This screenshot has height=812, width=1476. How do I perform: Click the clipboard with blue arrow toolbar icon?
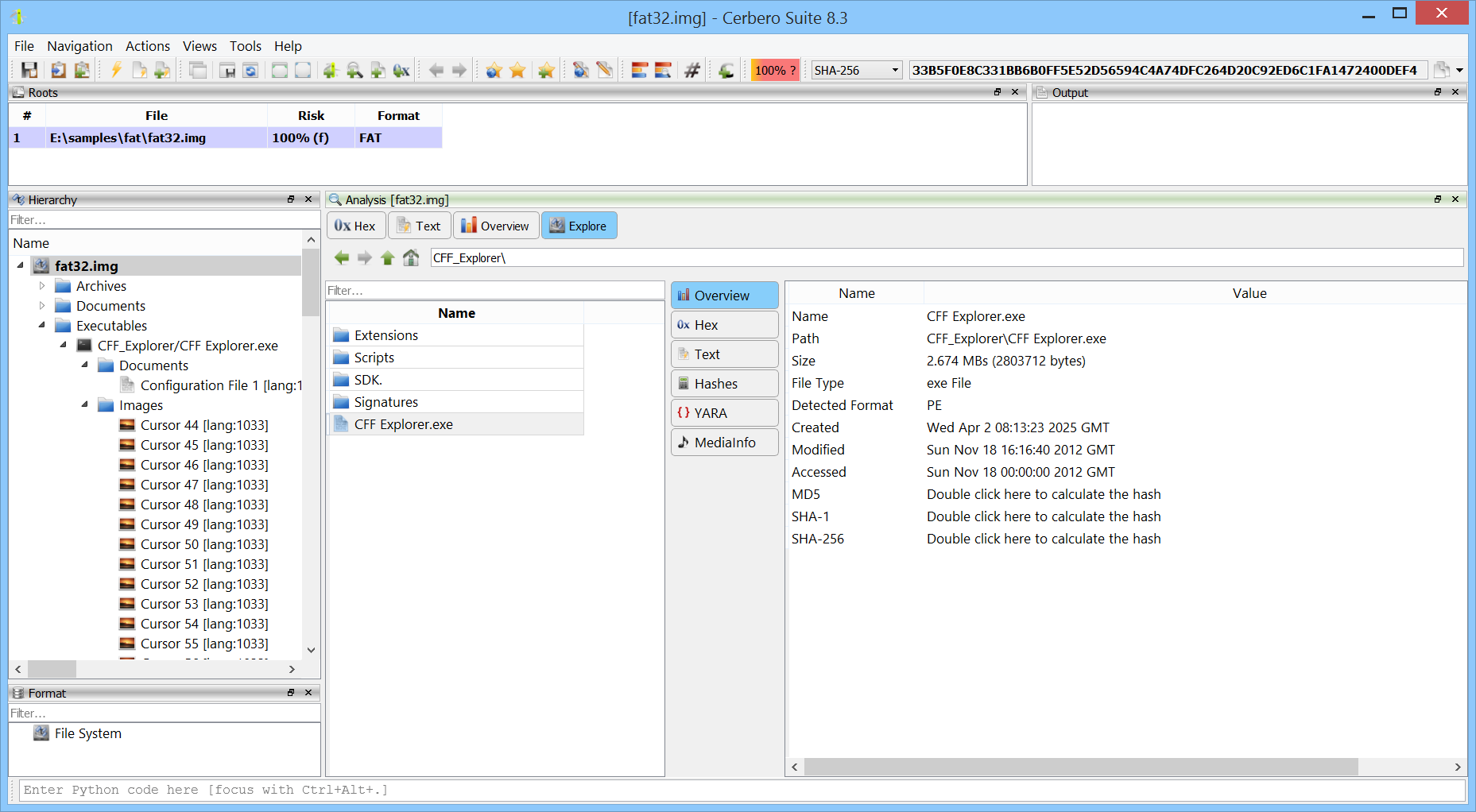pos(58,70)
